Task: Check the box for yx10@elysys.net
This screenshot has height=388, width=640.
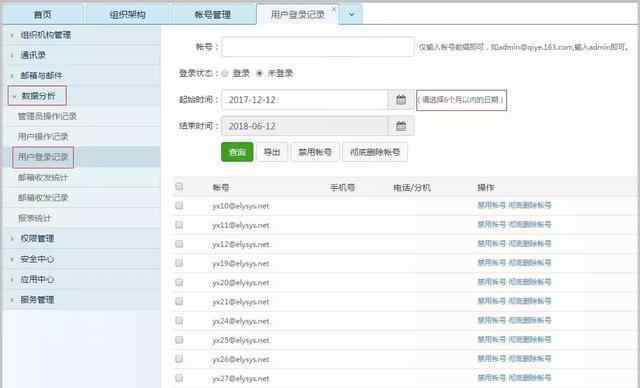Action: click(179, 206)
